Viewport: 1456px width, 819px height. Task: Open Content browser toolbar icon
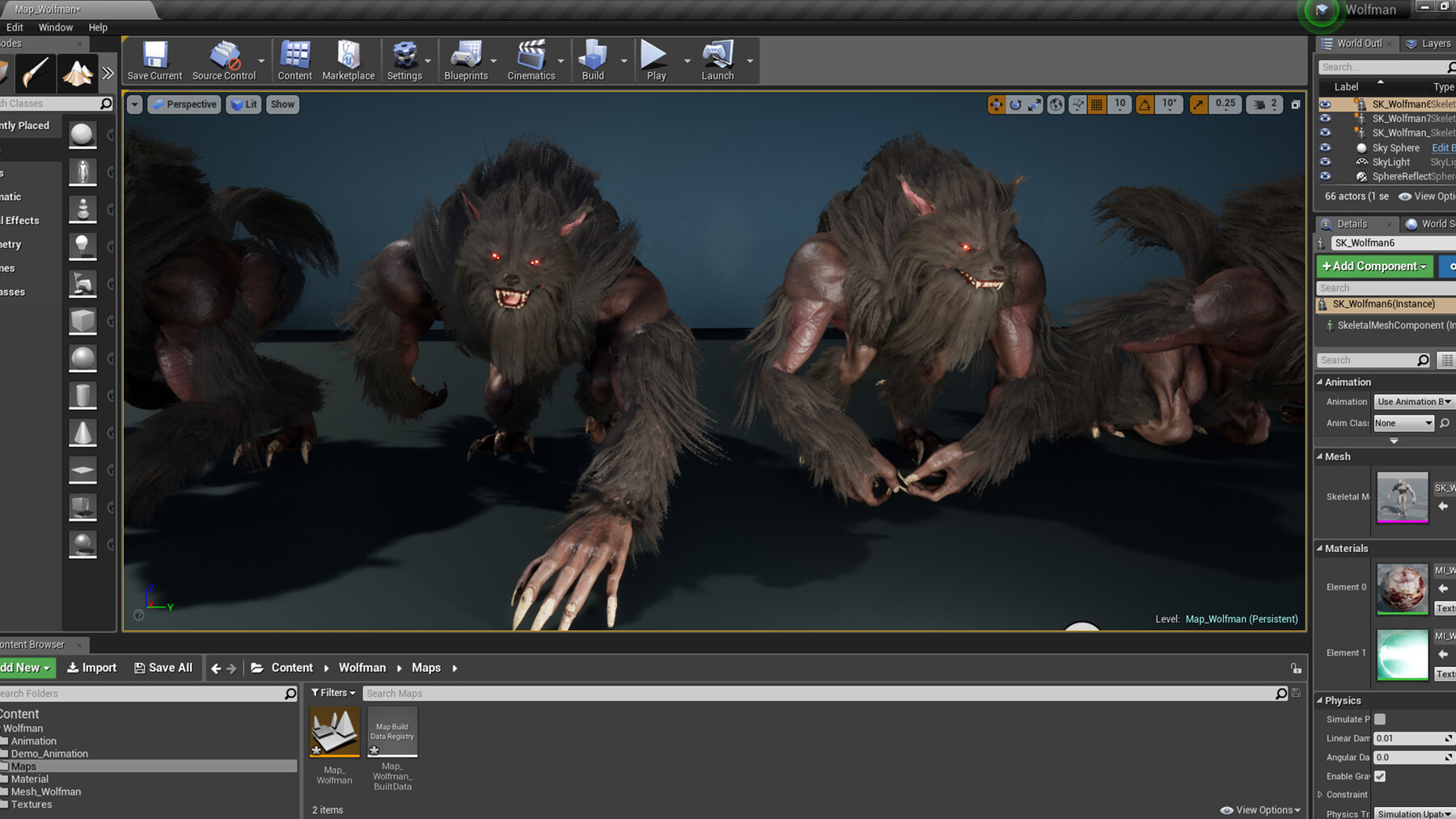[x=294, y=61]
